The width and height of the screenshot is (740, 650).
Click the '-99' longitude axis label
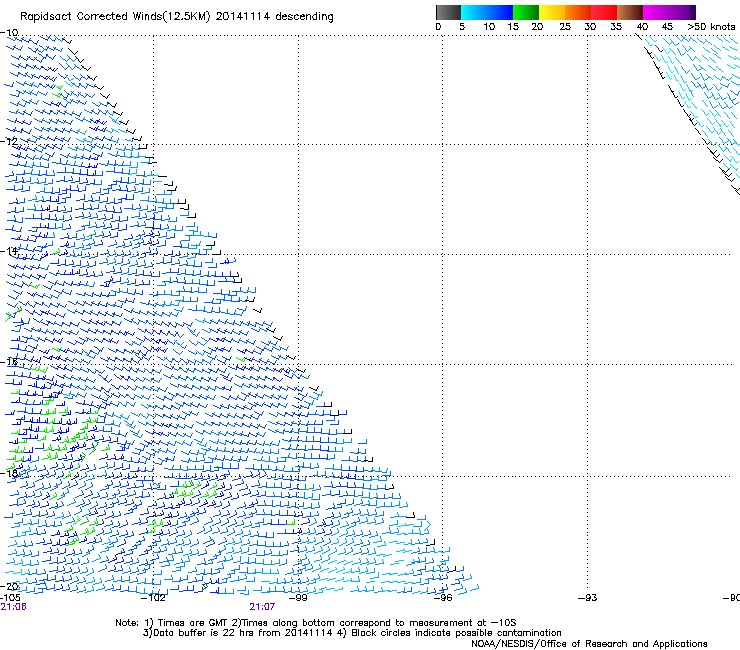pyautogui.click(x=298, y=598)
